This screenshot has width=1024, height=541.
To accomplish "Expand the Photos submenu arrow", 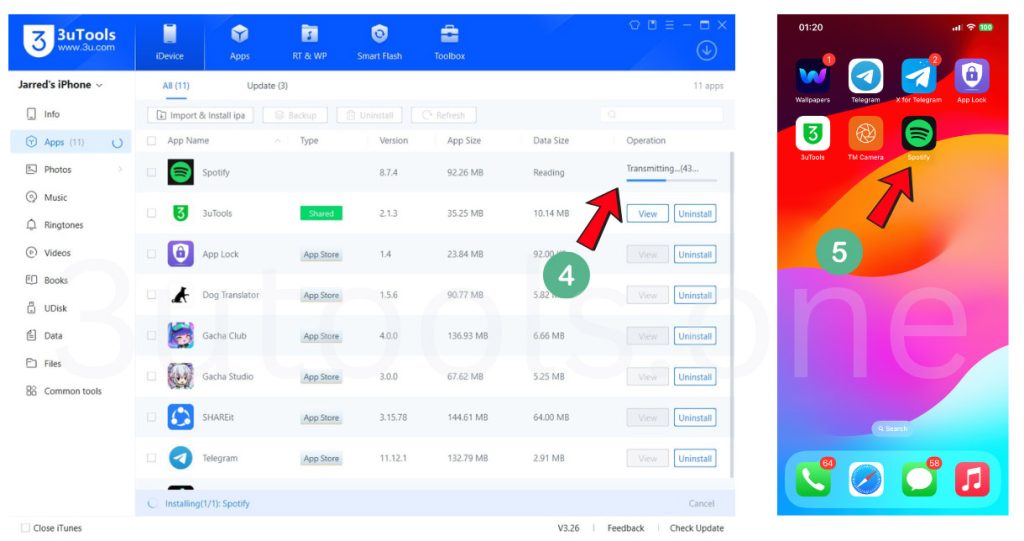I will (120, 169).
